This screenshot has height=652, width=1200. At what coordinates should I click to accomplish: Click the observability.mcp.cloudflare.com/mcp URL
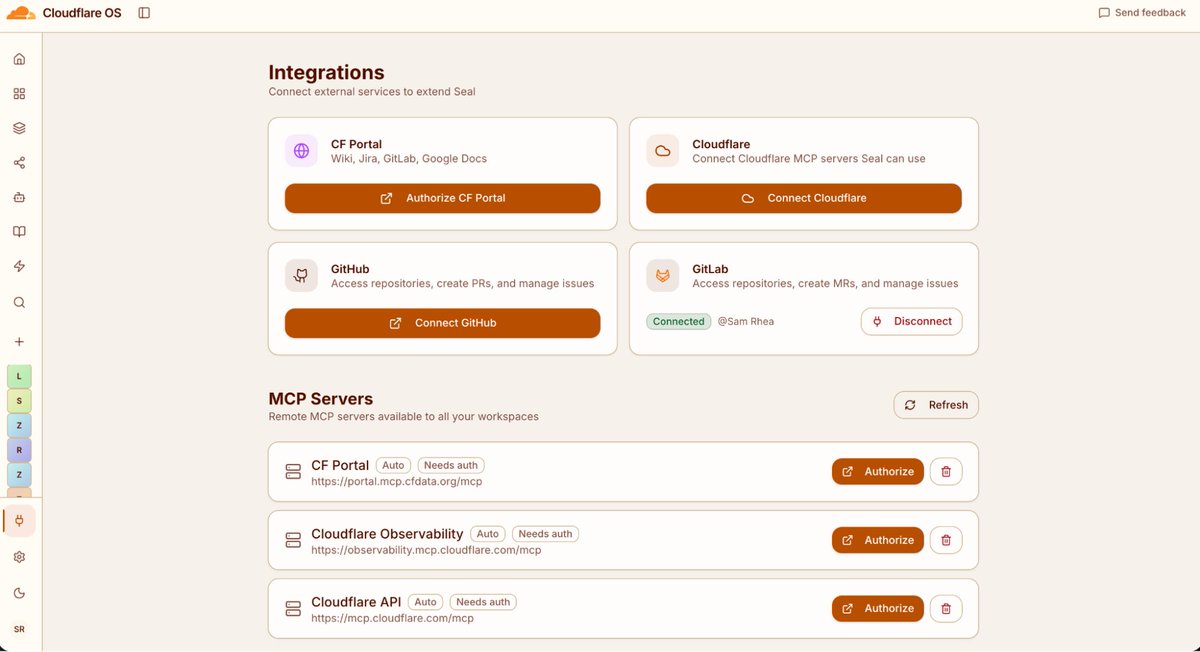tap(426, 550)
